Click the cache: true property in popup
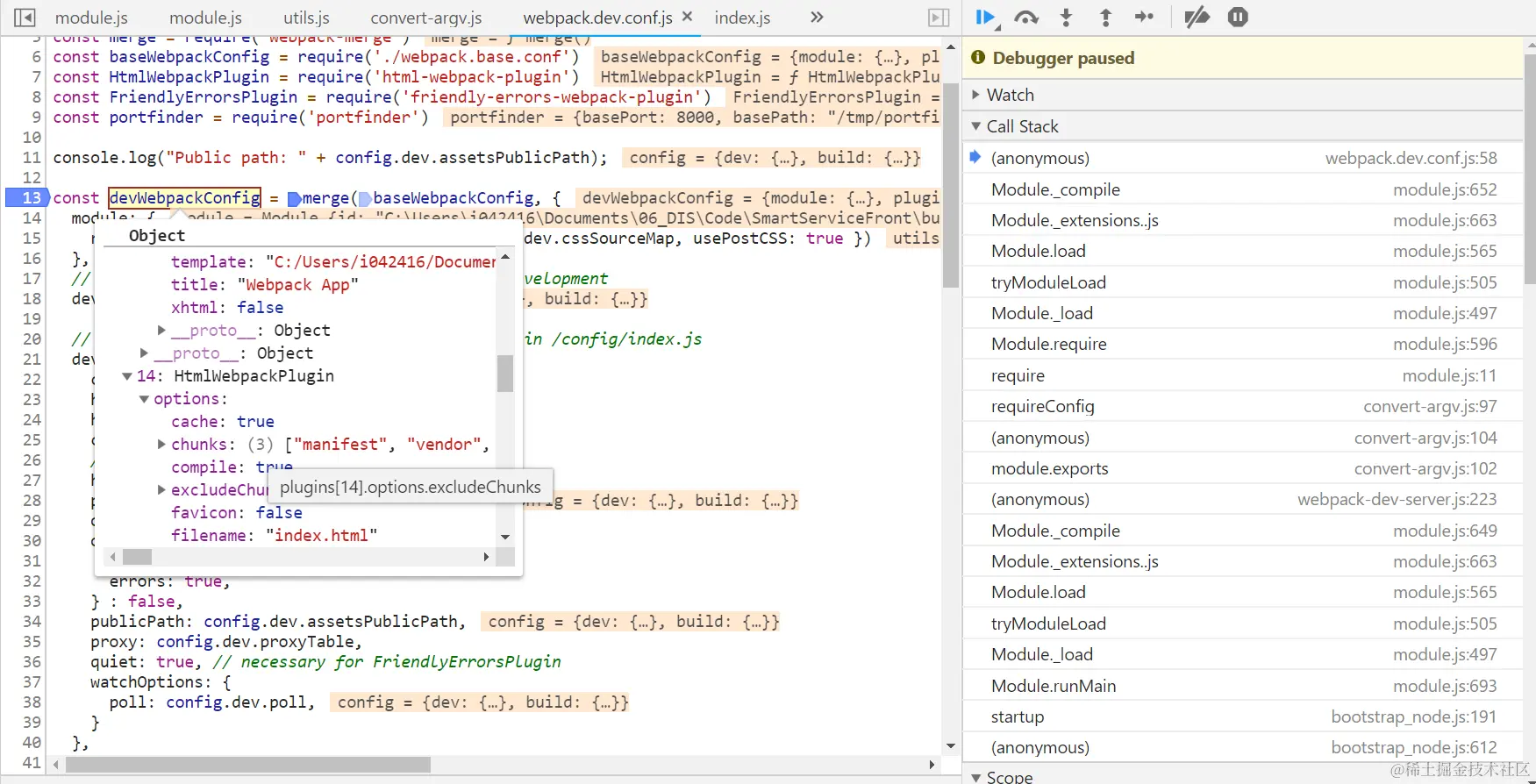 (x=222, y=422)
